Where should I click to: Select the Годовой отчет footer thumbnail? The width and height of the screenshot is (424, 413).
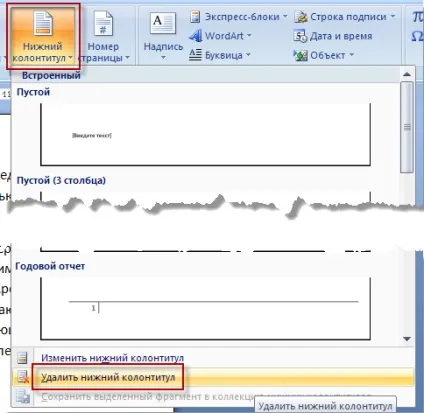coord(205,309)
